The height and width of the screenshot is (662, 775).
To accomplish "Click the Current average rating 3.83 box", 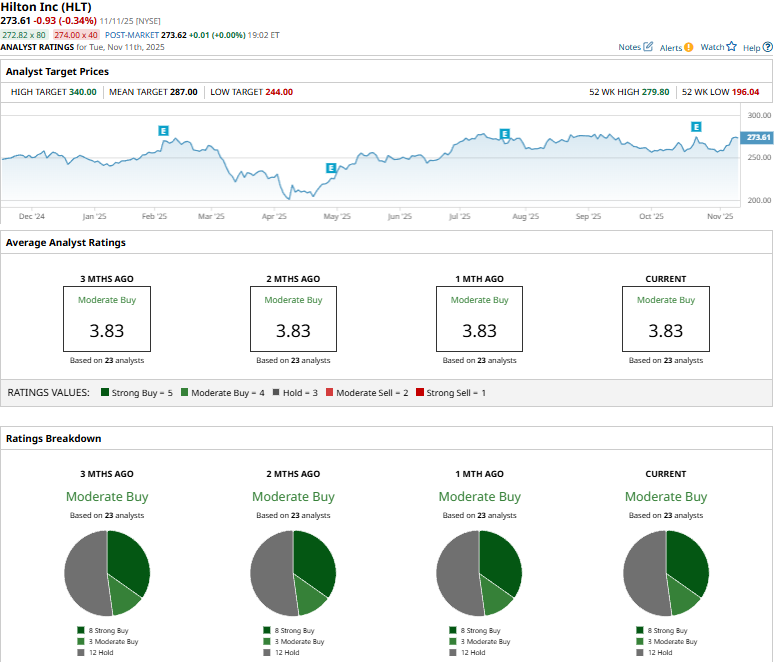I will (x=665, y=318).
